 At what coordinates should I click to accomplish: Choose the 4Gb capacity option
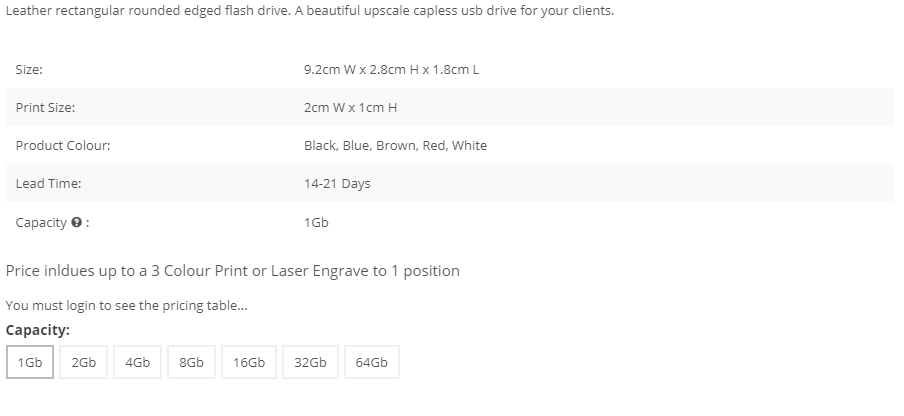pos(137,362)
